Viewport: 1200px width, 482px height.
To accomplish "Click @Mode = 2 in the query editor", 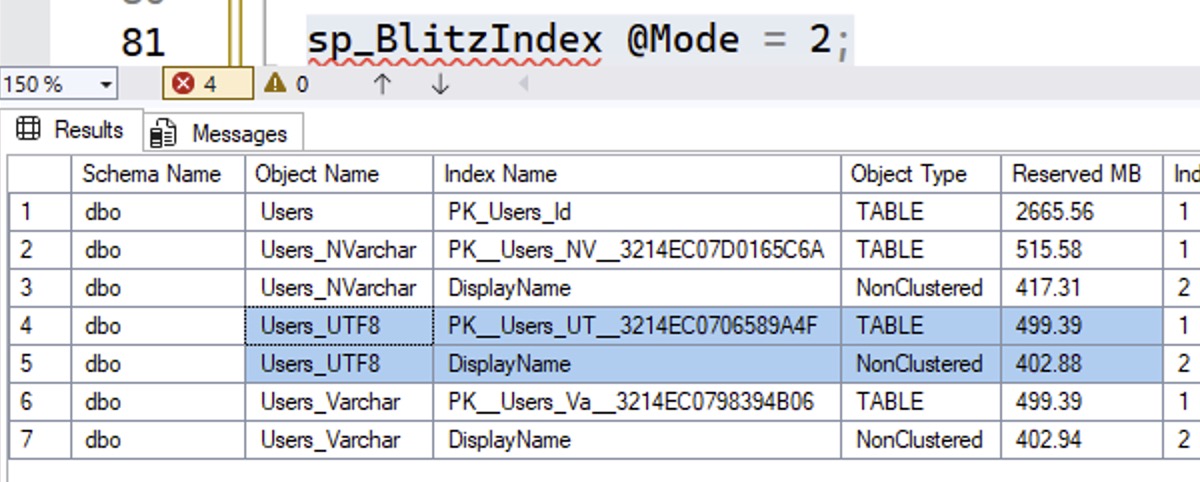I will [x=728, y=40].
